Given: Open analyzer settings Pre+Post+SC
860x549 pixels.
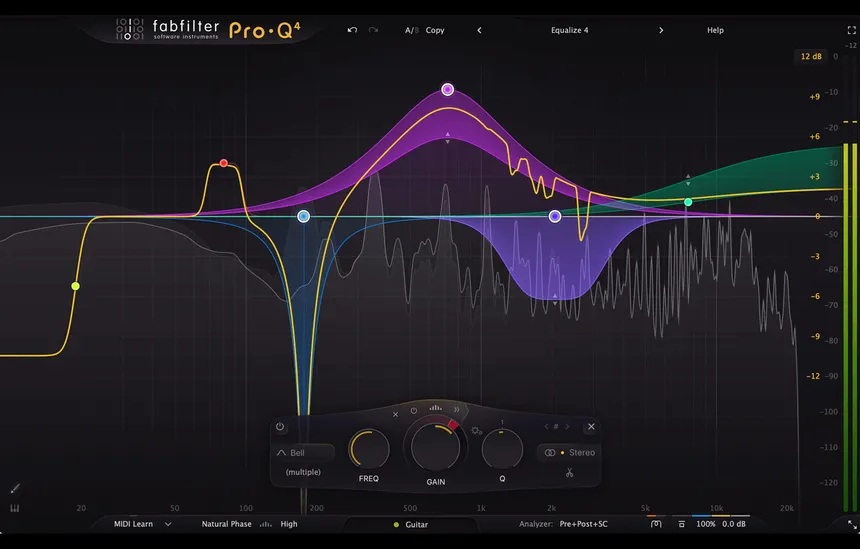Looking at the screenshot, I should click(584, 524).
